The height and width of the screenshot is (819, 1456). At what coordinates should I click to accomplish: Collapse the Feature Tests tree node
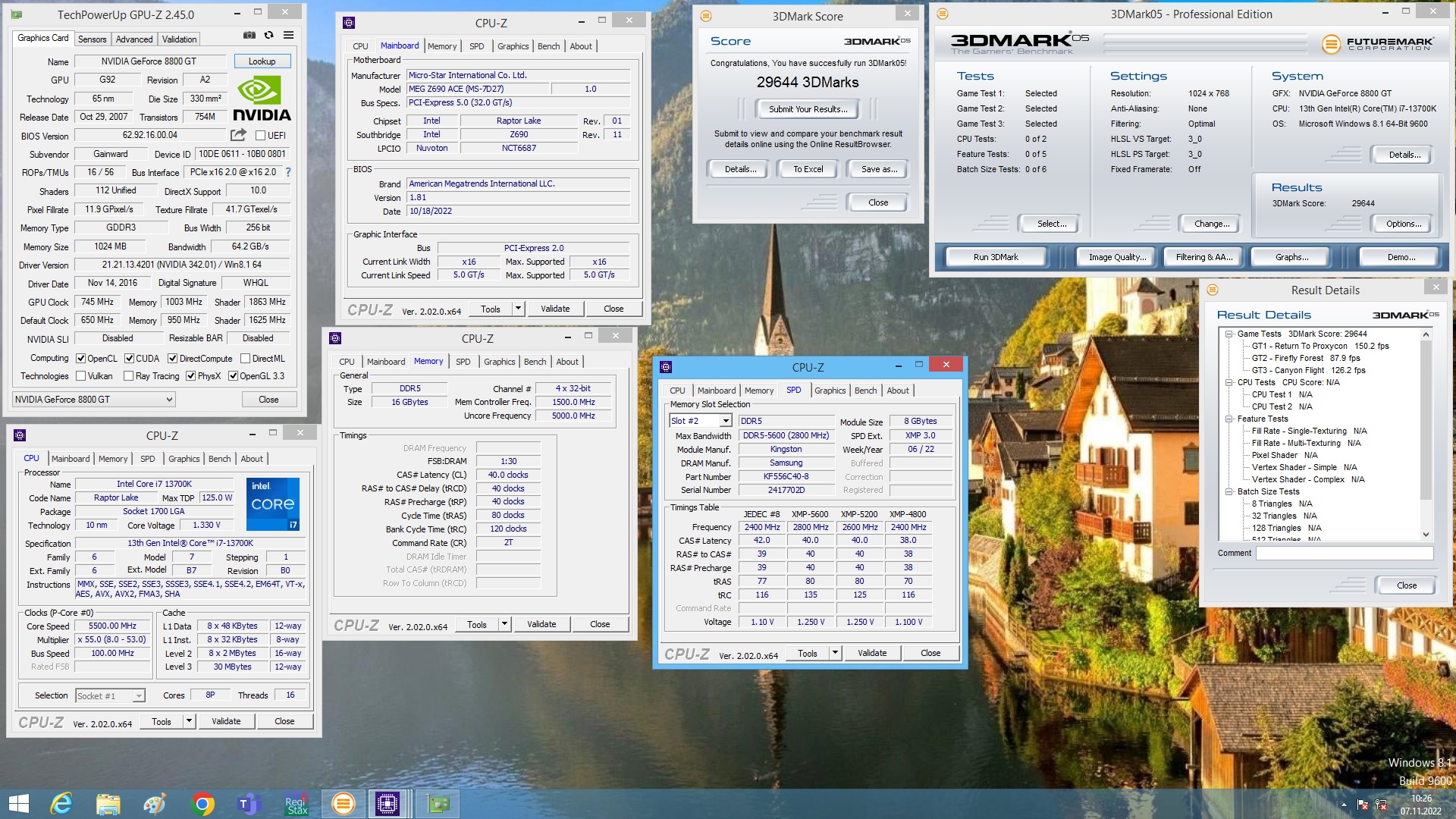point(1228,419)
